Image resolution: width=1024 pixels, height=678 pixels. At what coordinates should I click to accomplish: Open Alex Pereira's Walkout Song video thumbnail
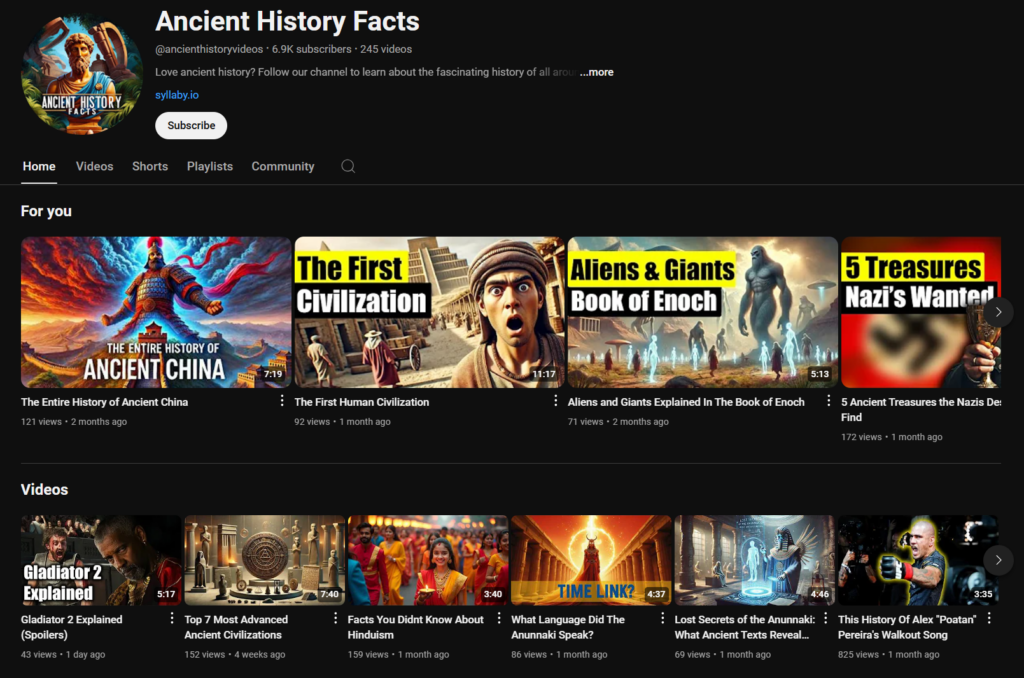click(x=917, y=560)
